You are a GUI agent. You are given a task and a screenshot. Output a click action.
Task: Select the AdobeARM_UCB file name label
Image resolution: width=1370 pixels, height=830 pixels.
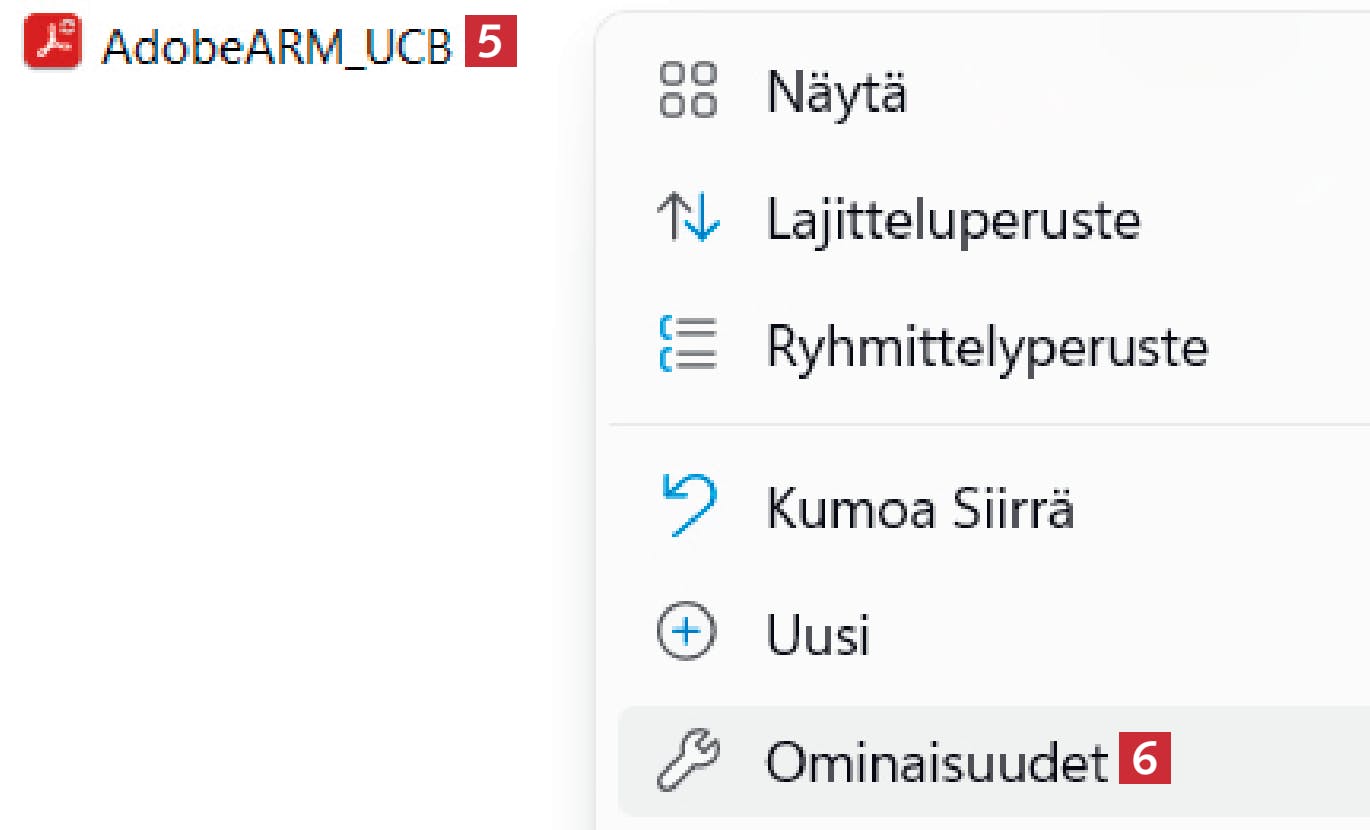coord(276,46)
